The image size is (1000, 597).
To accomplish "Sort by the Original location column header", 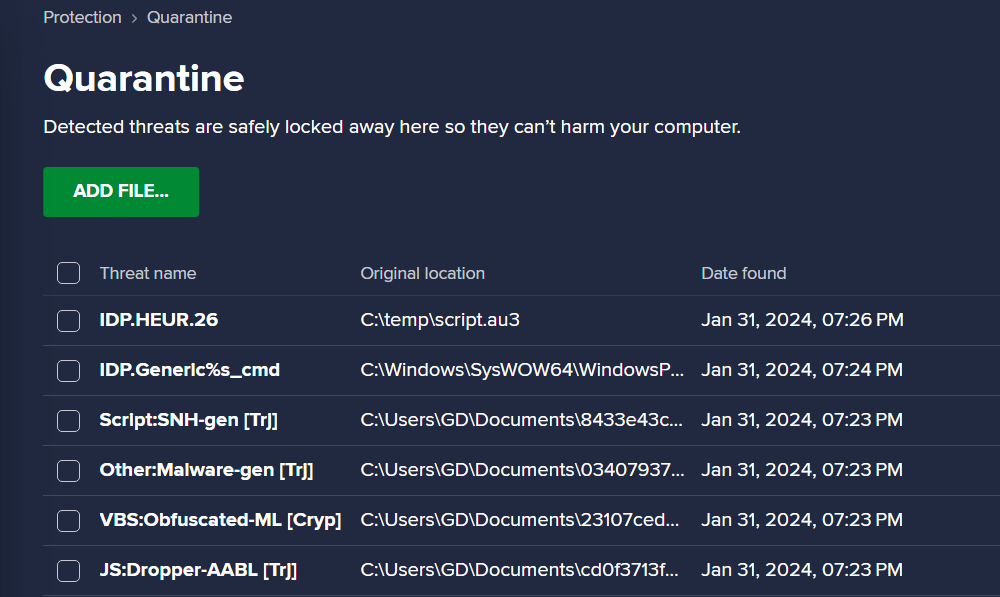I will [423, 273].
